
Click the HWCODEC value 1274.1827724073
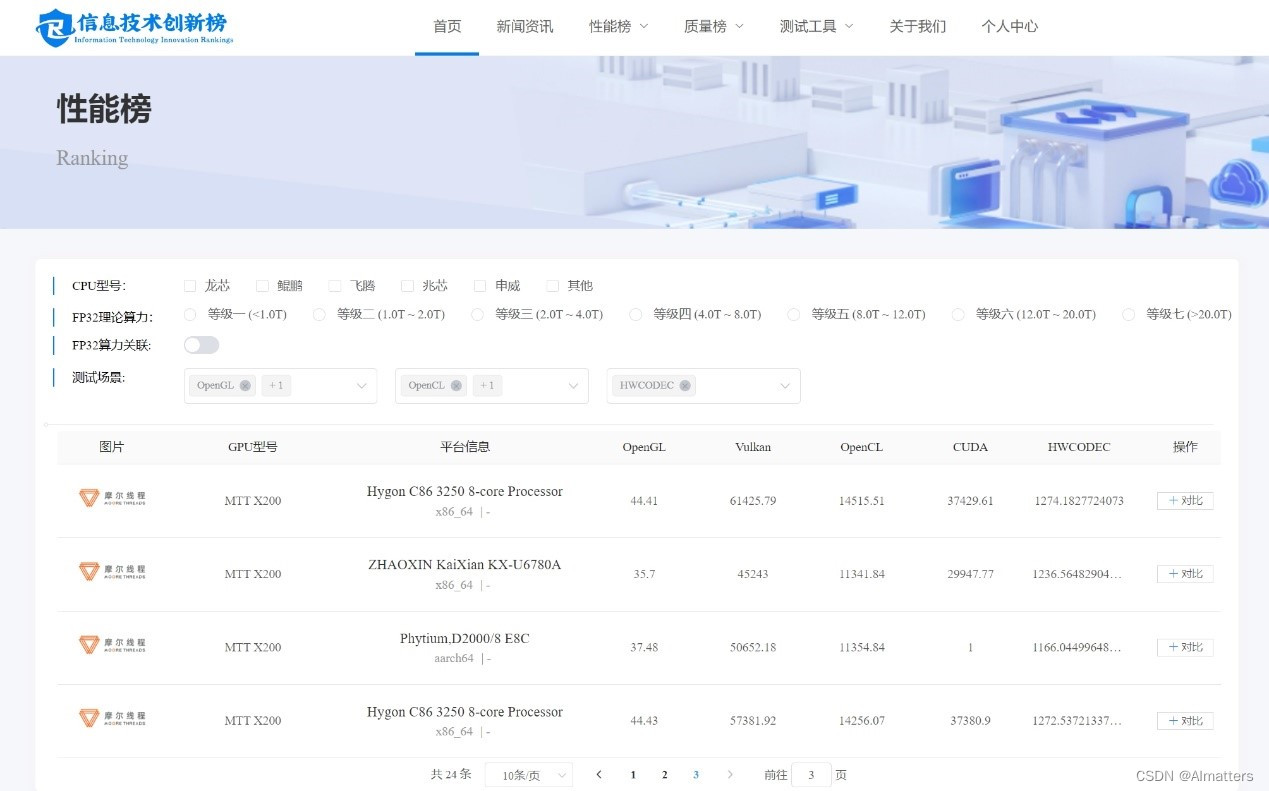click(x=1079, y=501)
